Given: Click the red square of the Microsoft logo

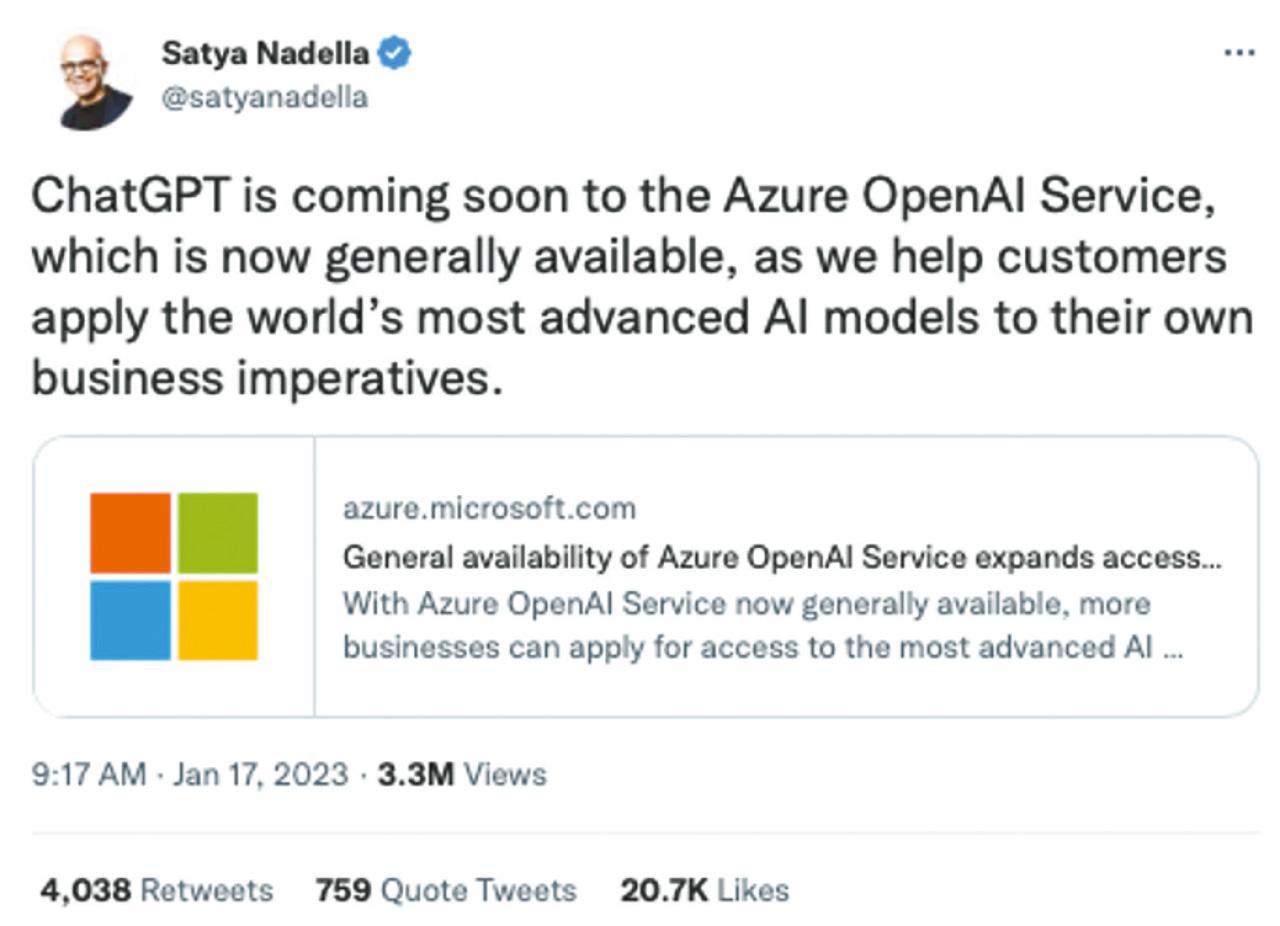Looking at the screenshot, I should 130,532.
